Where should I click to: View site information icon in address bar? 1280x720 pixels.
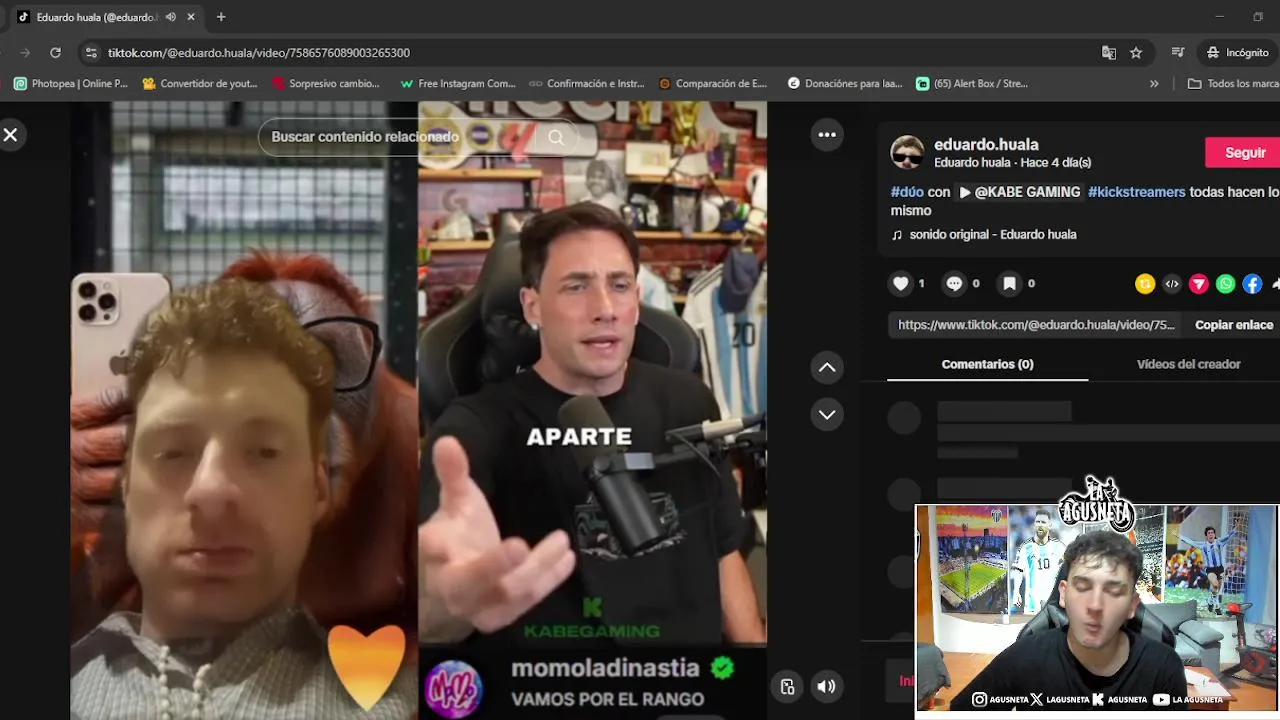[x=91, y=53]
